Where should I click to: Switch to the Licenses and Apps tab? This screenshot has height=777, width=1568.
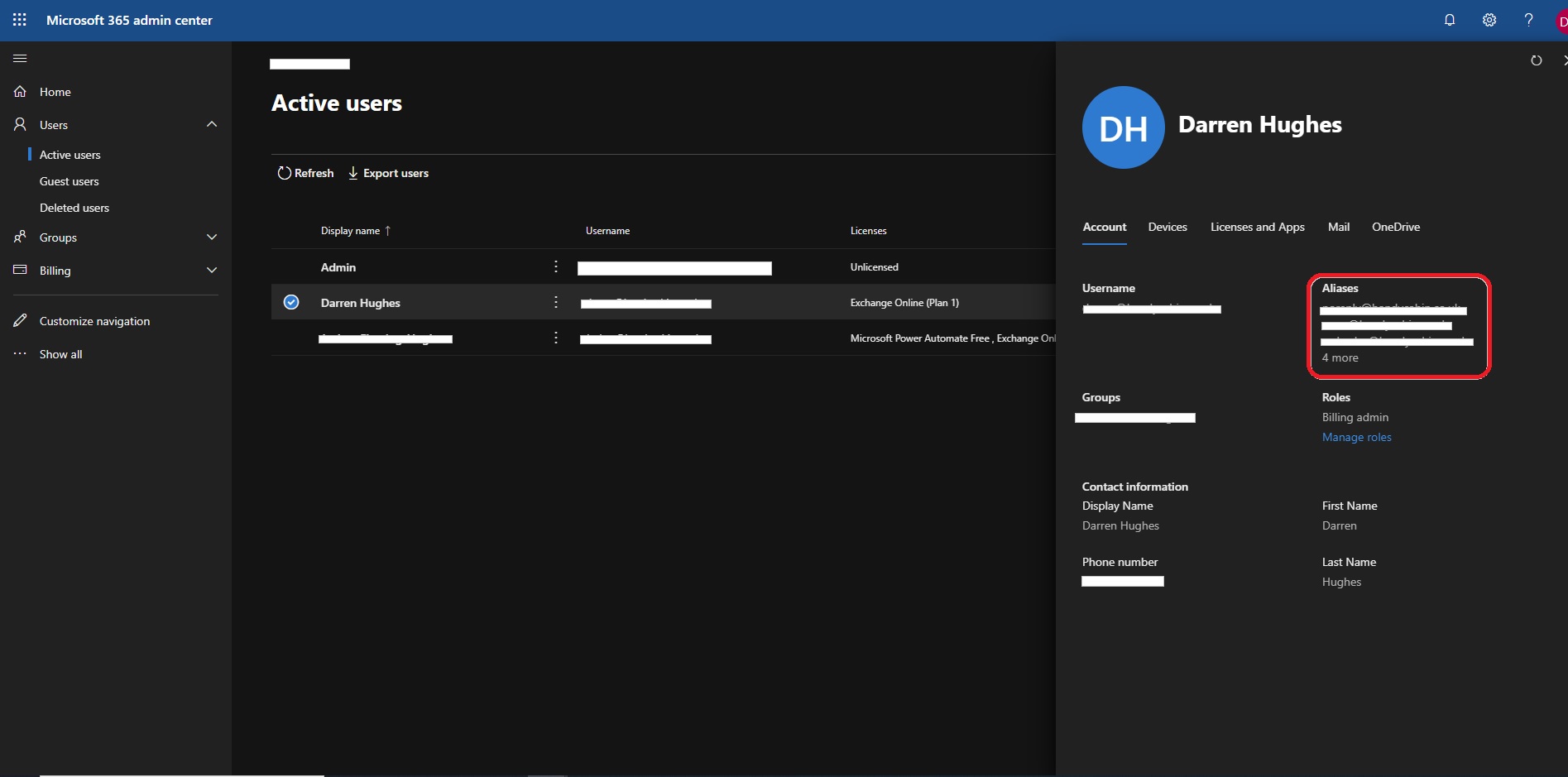1257,227
